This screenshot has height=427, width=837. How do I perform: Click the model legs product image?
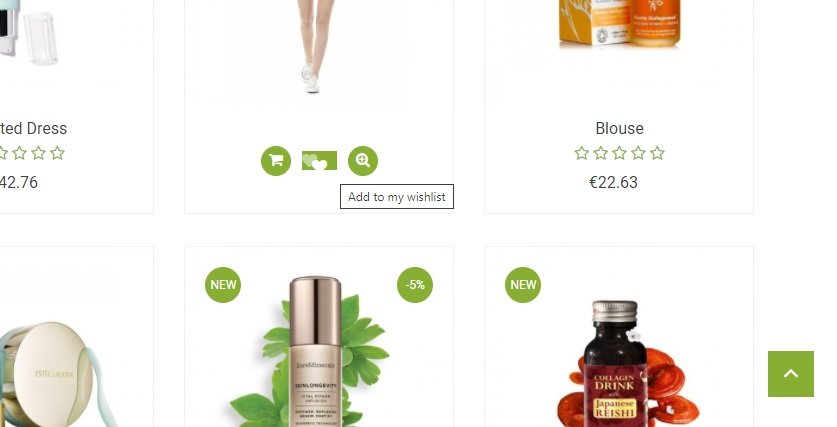(317, 46)
